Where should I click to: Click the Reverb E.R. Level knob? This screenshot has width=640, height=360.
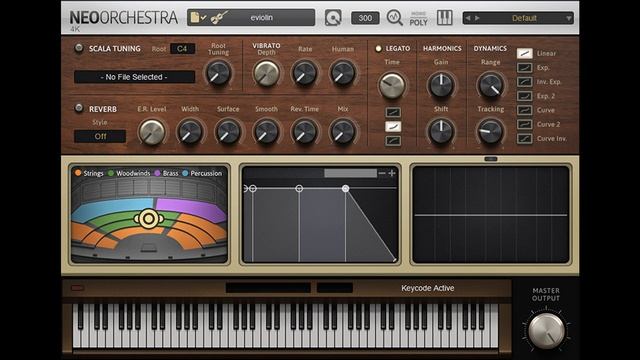152,132
